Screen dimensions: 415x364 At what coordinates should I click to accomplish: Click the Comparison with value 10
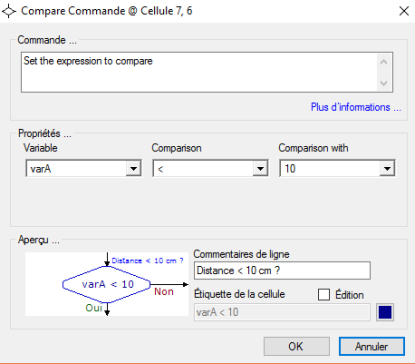click(330, 169)
